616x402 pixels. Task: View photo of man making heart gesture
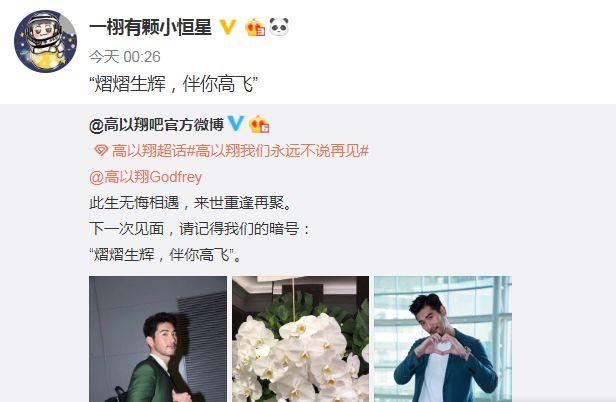pyautogui.click(x=443, y=339)
